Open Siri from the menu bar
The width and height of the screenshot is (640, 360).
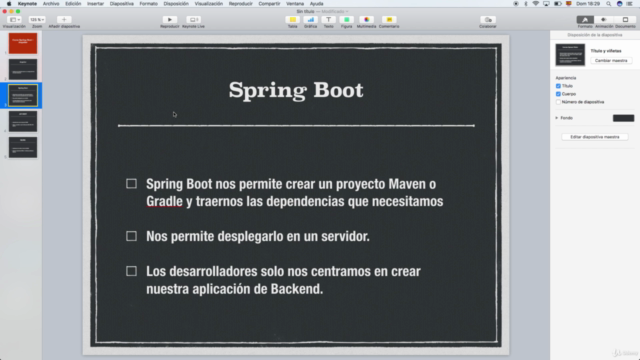[x=620, y=4]
